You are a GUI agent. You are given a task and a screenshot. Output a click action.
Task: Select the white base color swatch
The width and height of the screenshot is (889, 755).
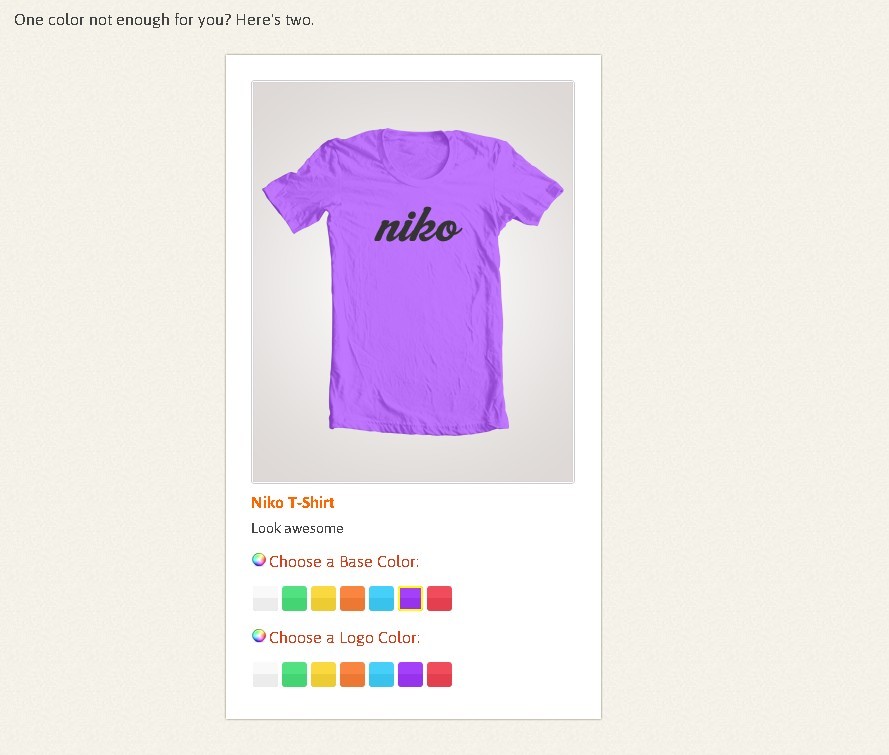click(265, 599)
